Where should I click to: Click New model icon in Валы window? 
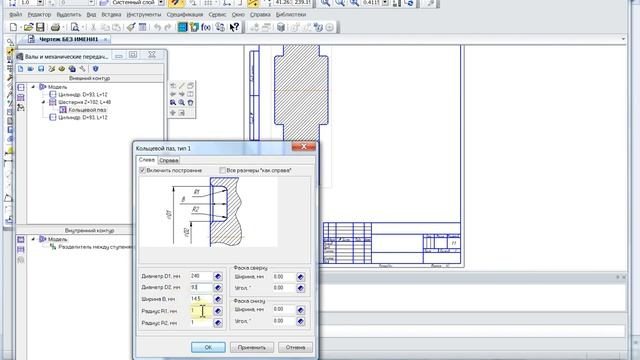20,69
